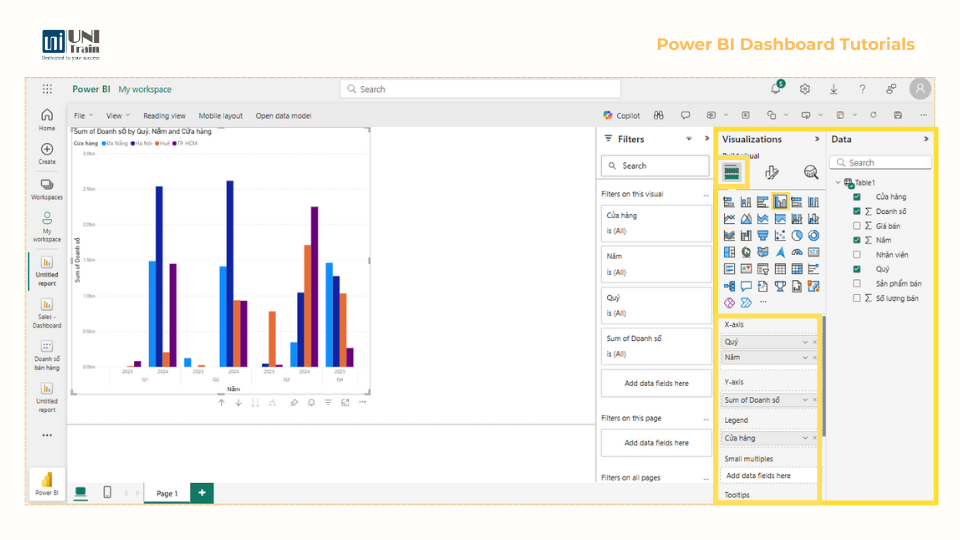Select the Power Apps visual icon

[x=729, y=302]
